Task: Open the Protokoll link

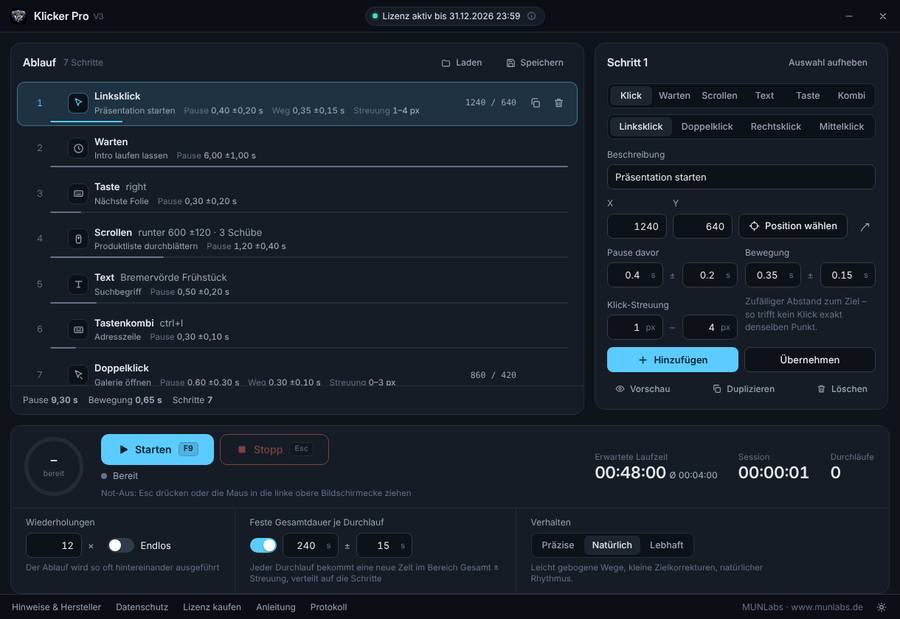Action: click(328, 607)
